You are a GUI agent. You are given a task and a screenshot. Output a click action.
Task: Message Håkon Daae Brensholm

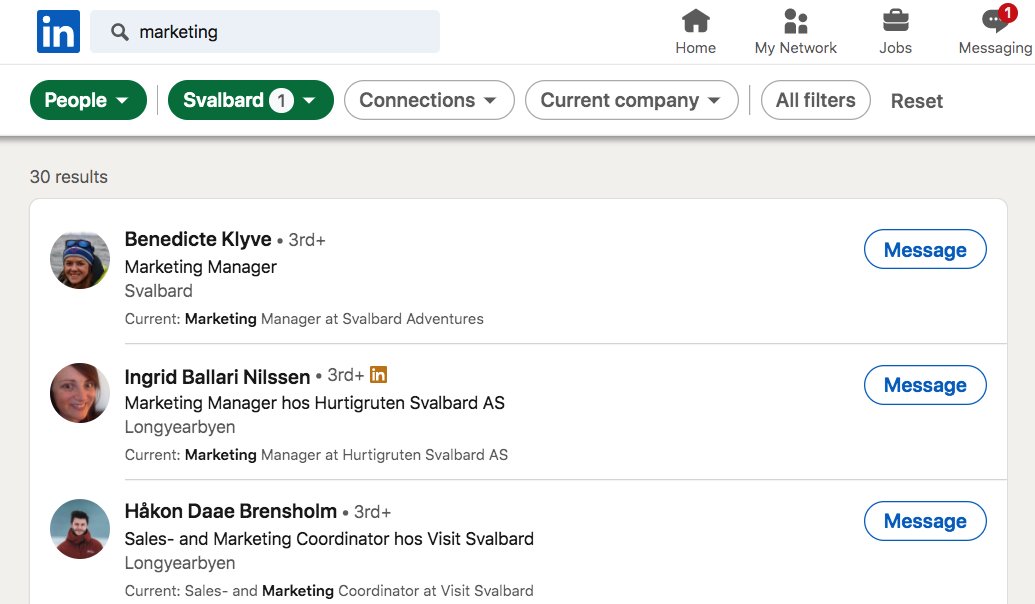[x=924, y=521]
